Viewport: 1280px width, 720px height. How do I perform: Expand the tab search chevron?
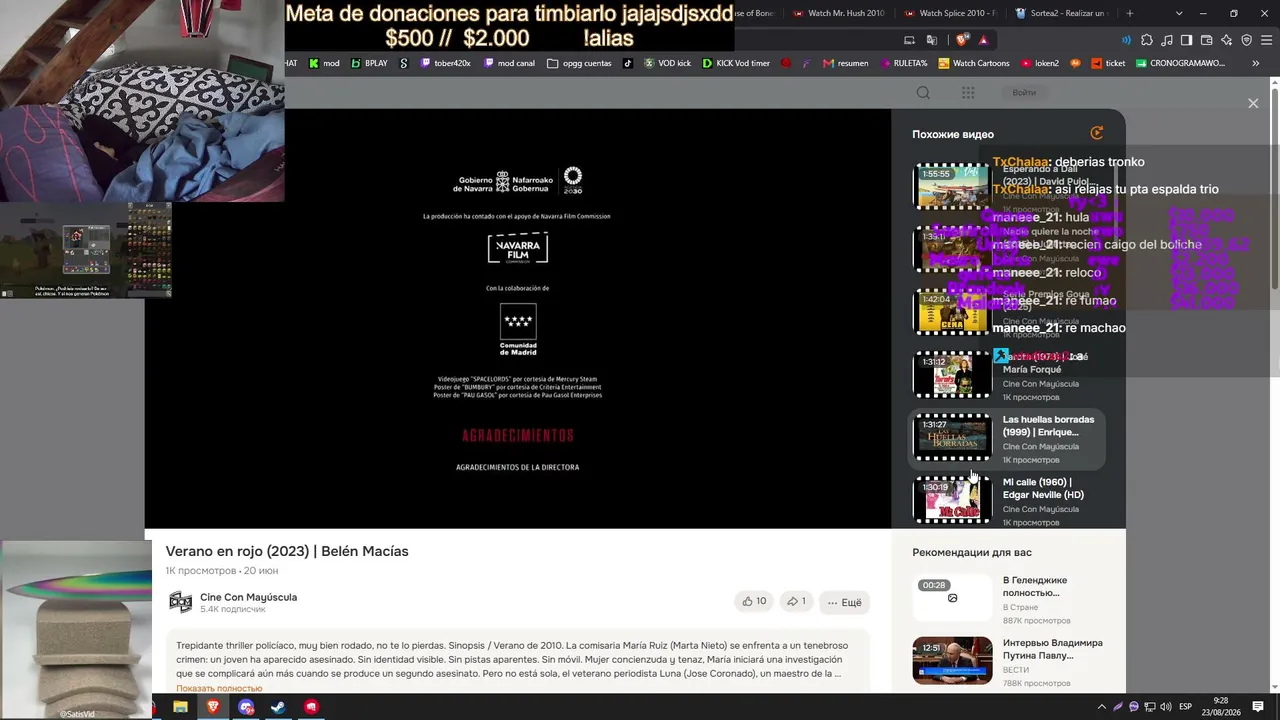[1179, 13]
